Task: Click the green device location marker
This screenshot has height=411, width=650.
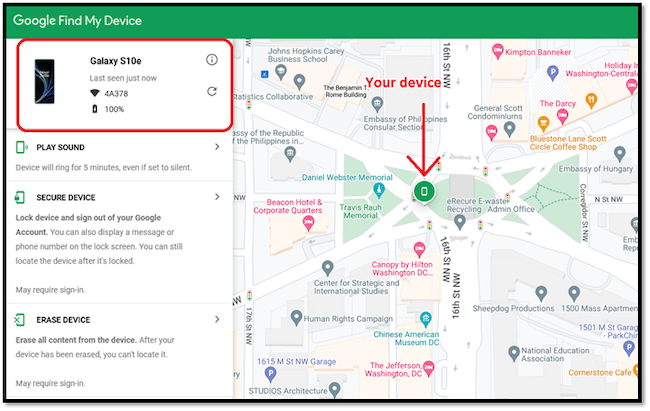Action: tap(424, 191)
